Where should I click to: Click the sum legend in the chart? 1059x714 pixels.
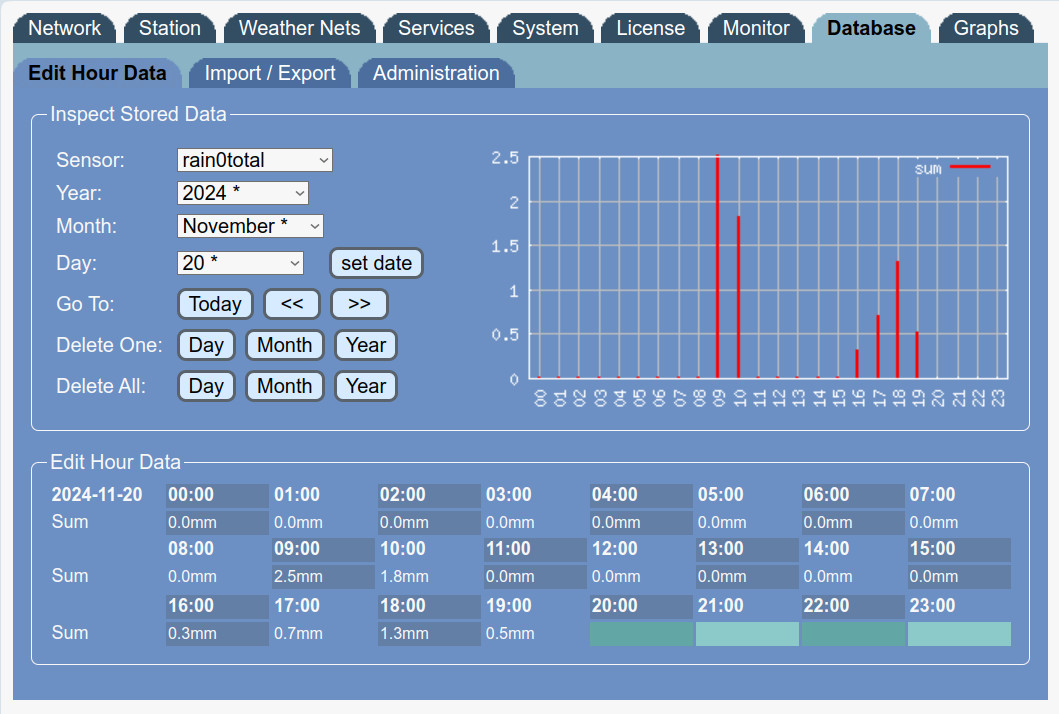(x=952, y=168)
